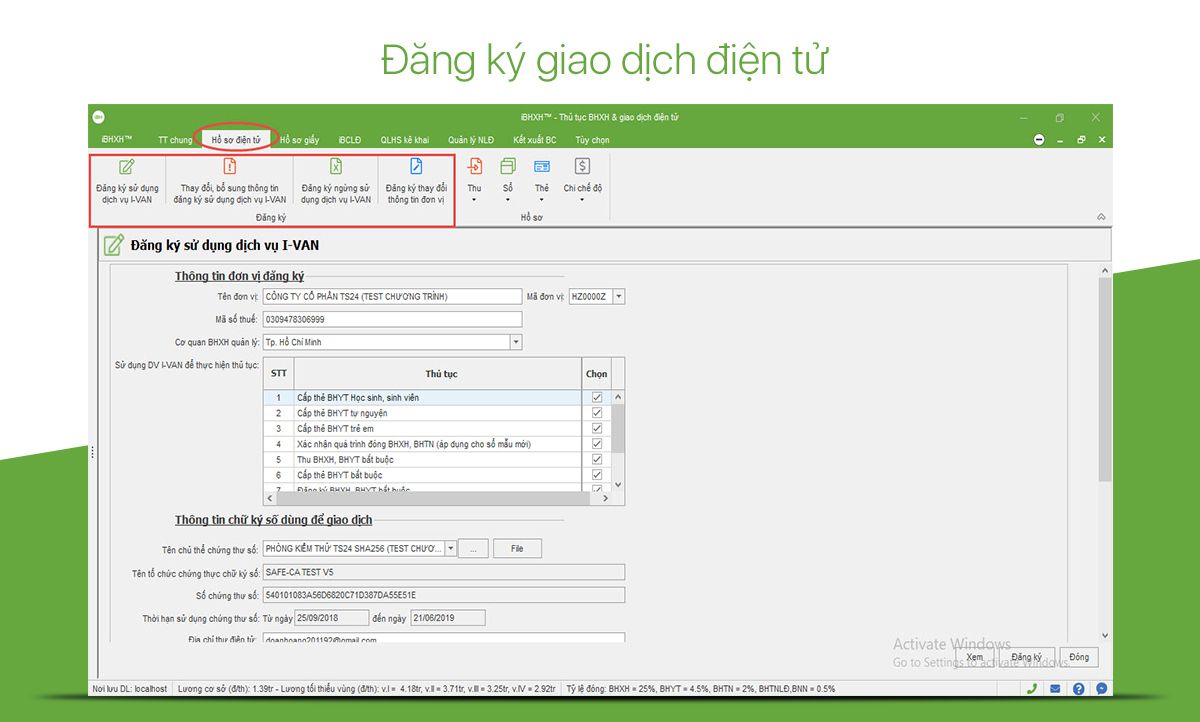Select the Đăng ký thay đổi thông tin đơn vị icon
1200x722 pixels.
(415, 181)
